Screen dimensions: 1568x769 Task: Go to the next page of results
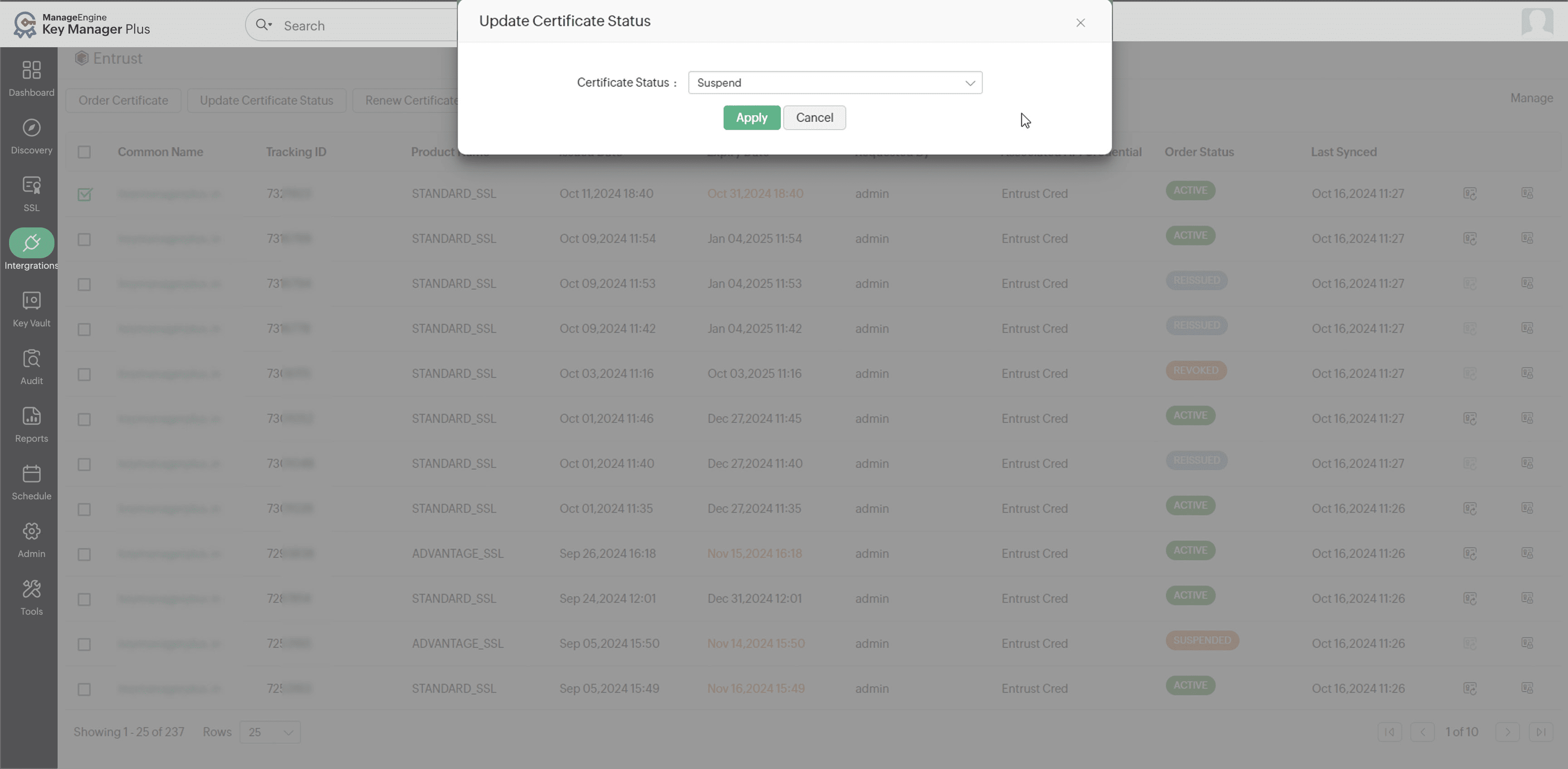(1508, 732)
